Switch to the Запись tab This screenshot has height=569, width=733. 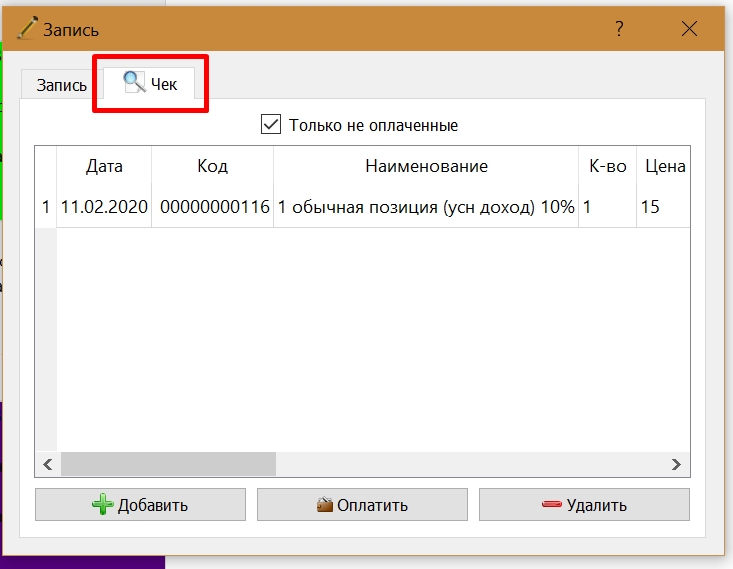pos(62,85)
